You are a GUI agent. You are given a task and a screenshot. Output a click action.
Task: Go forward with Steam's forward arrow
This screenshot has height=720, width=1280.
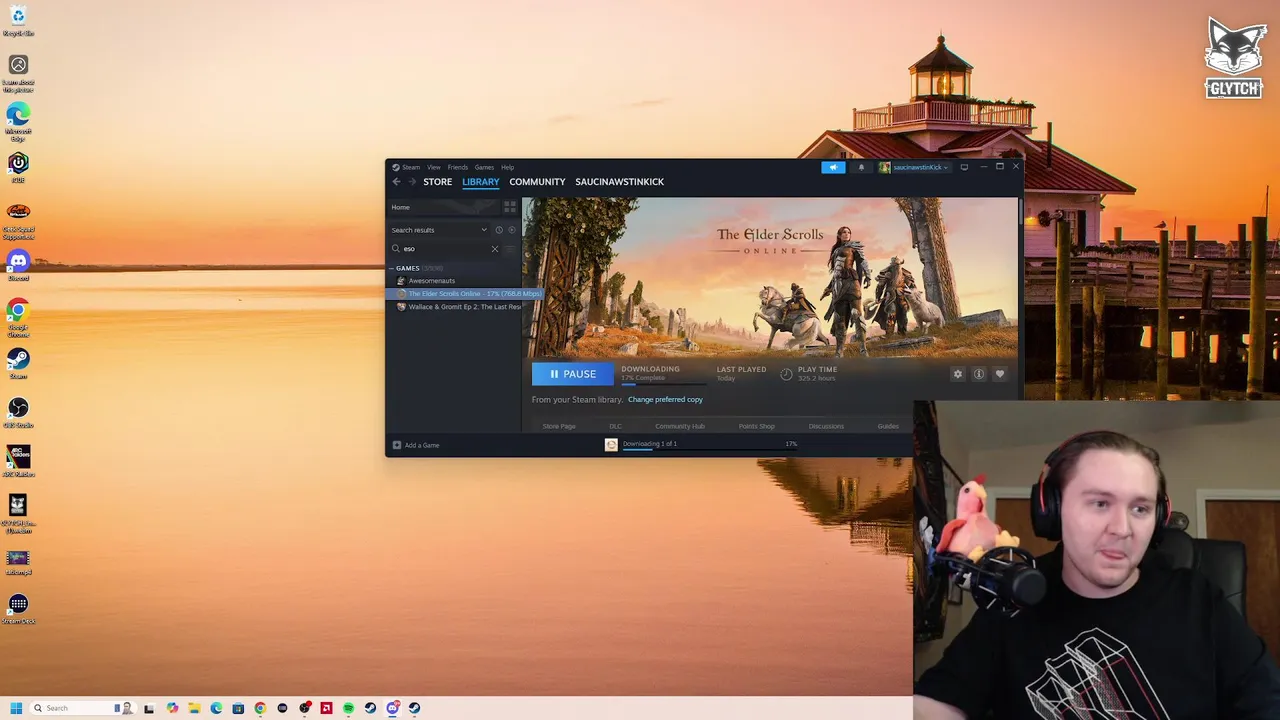click(x=411, y=182)
